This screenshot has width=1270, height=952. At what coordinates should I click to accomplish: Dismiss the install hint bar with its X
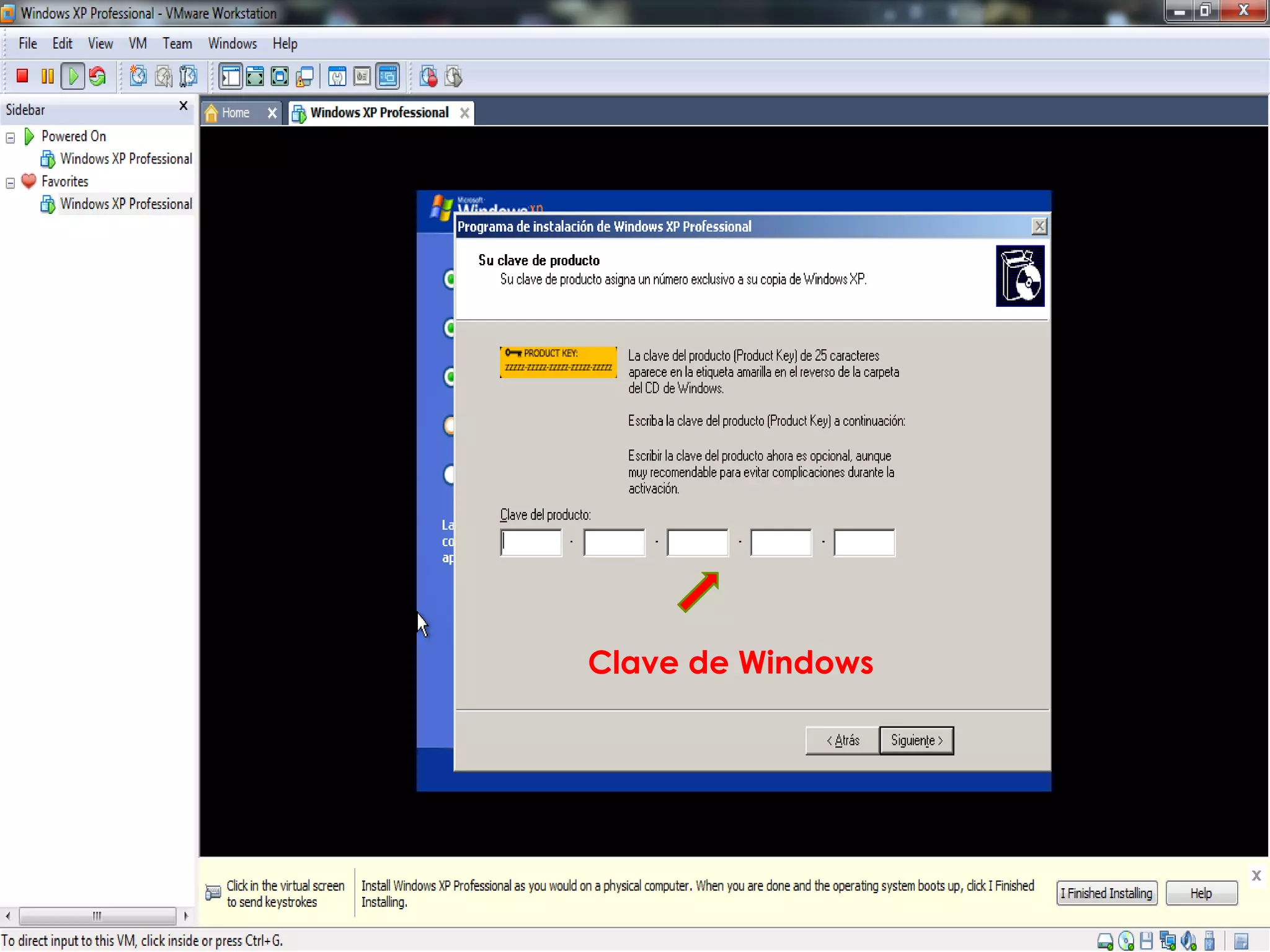(1256, 875)
